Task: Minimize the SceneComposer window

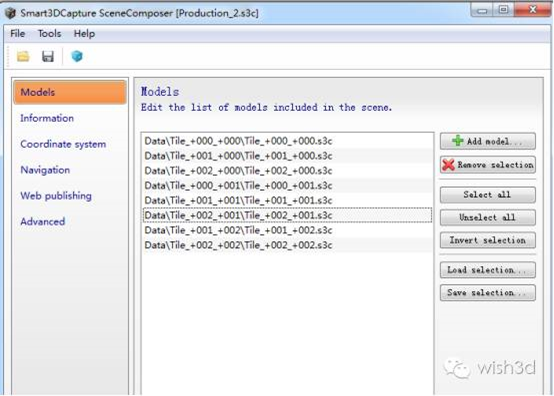Action: [482, 10]
